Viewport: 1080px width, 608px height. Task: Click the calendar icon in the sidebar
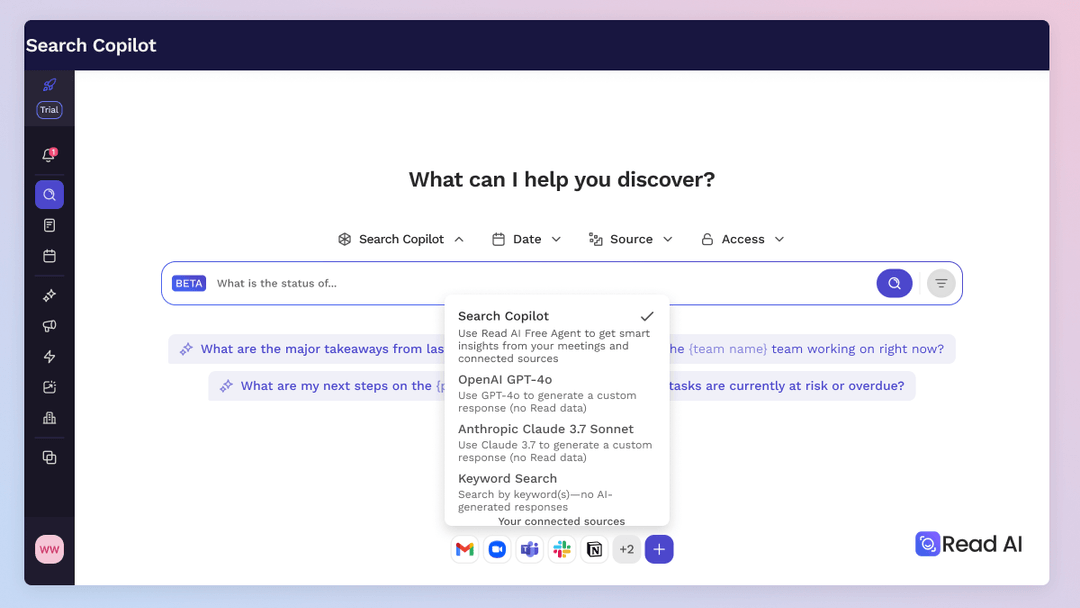49,256
